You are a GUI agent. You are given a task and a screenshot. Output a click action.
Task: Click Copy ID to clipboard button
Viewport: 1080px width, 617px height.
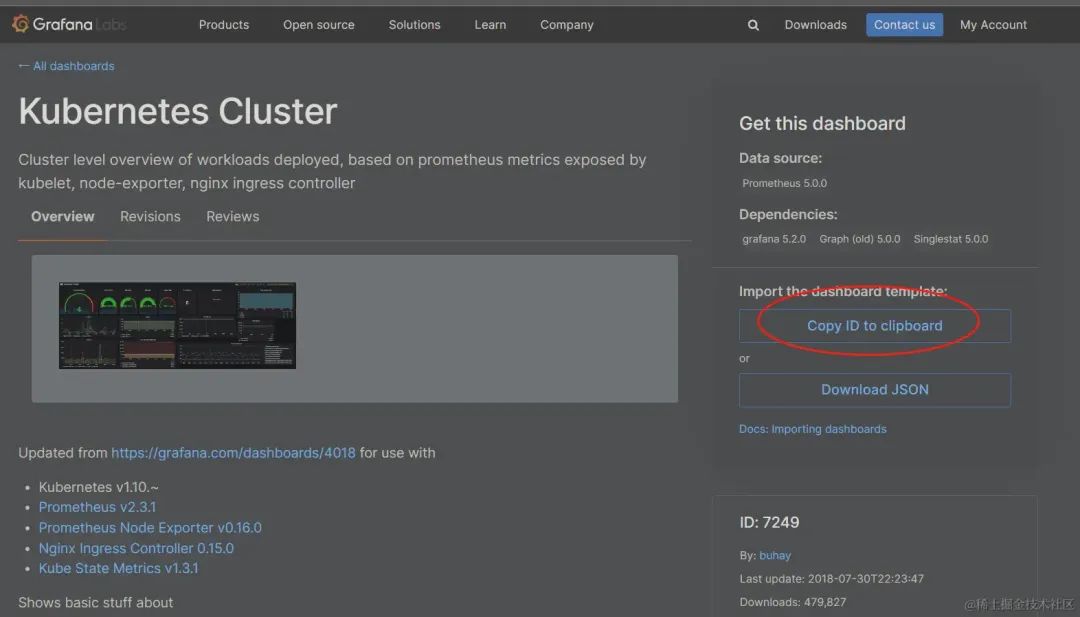pos(875,326)
